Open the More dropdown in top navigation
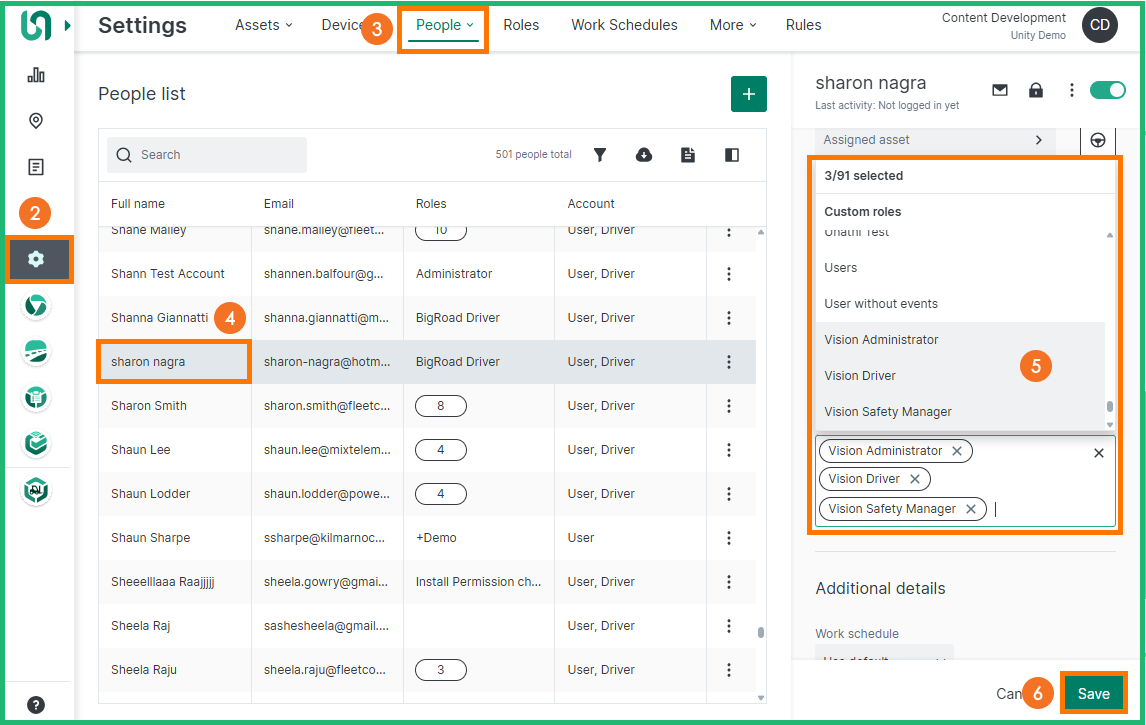The width and height of the screenshot is (1146, 725). pyautogui.click(x=733, y=25)
